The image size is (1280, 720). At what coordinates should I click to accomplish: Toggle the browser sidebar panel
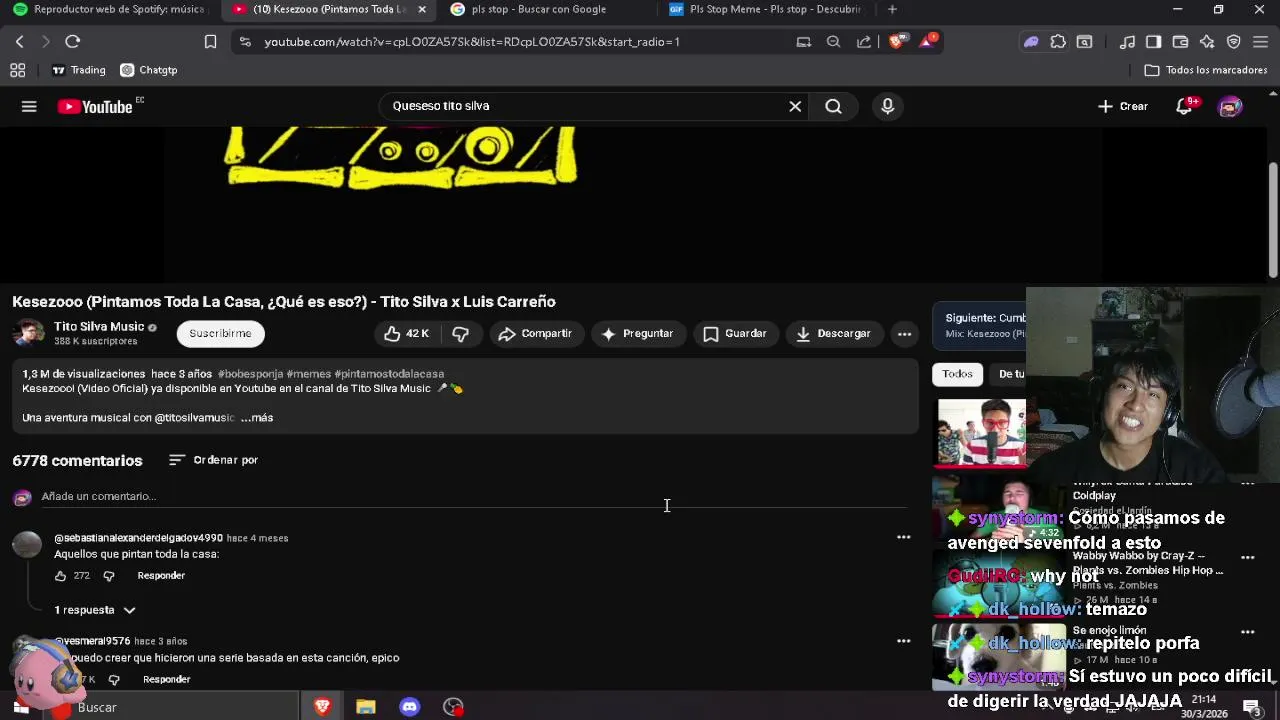pyautogui.click(x=1153, y=42)
